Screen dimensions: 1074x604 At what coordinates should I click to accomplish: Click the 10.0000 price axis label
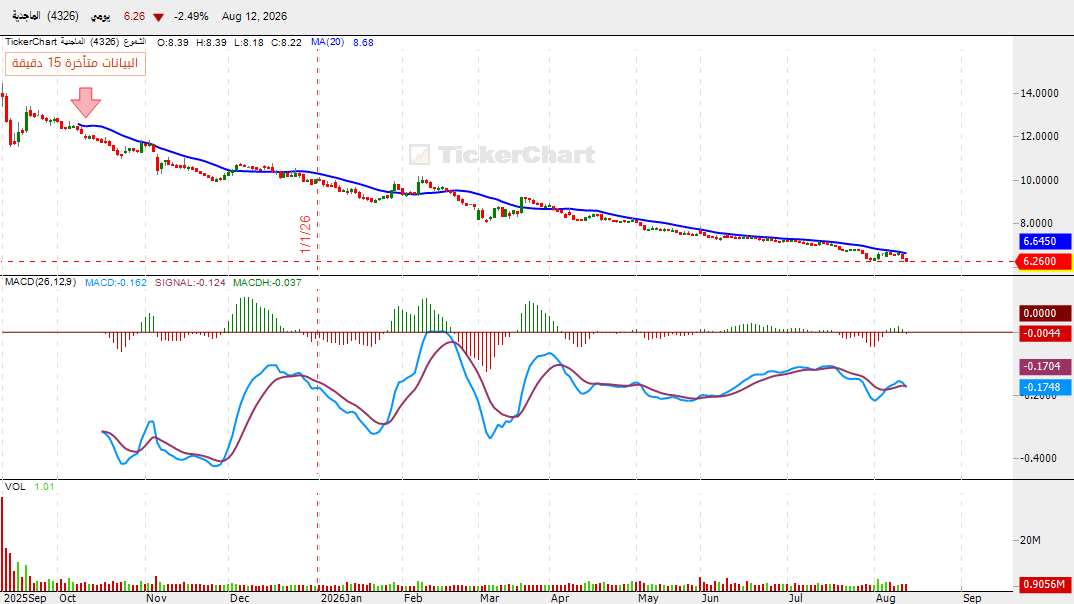pos(1039,180)
